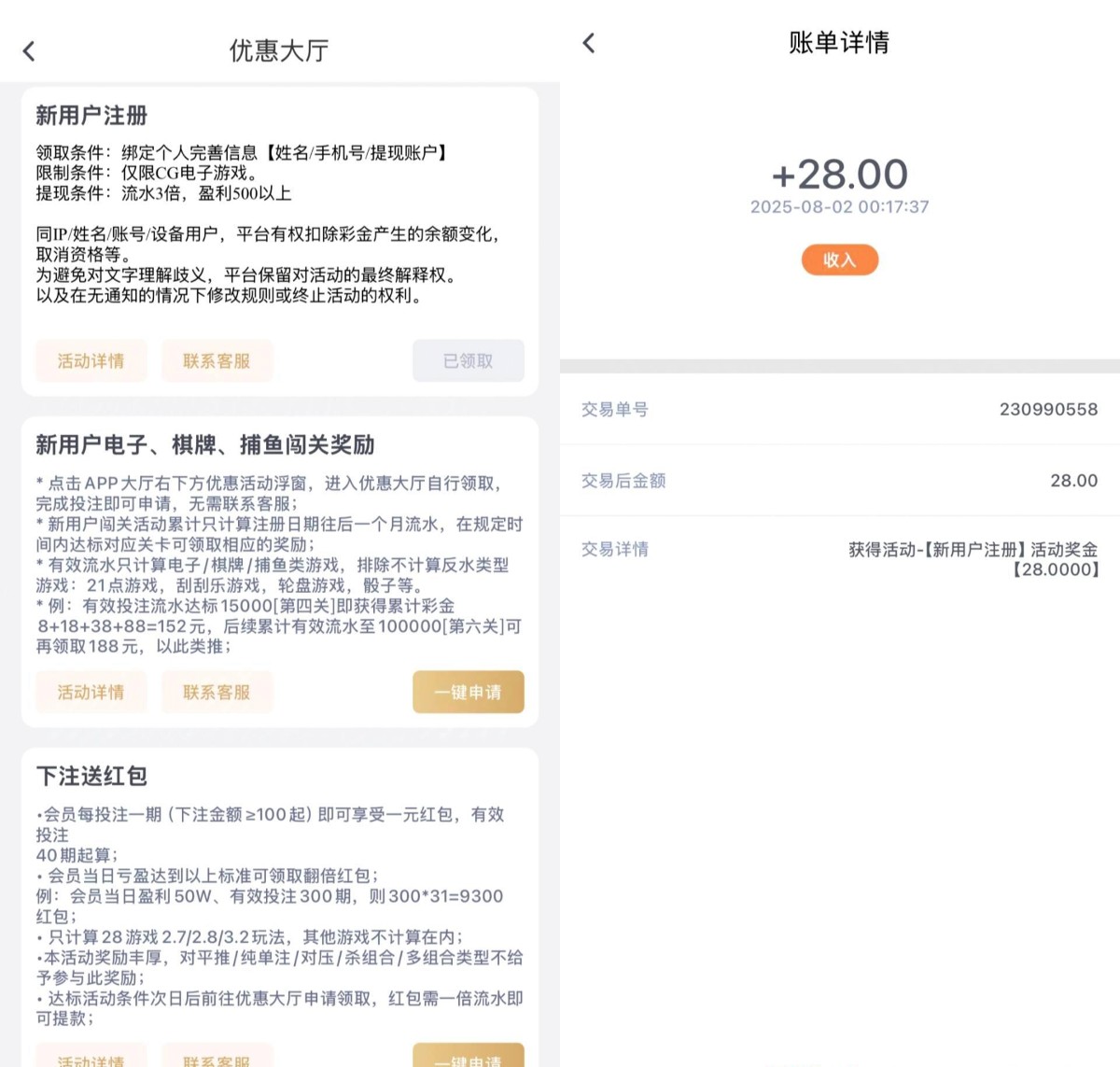
Task: Go back from 账单详情 page
Action: [x=588, y=43]
